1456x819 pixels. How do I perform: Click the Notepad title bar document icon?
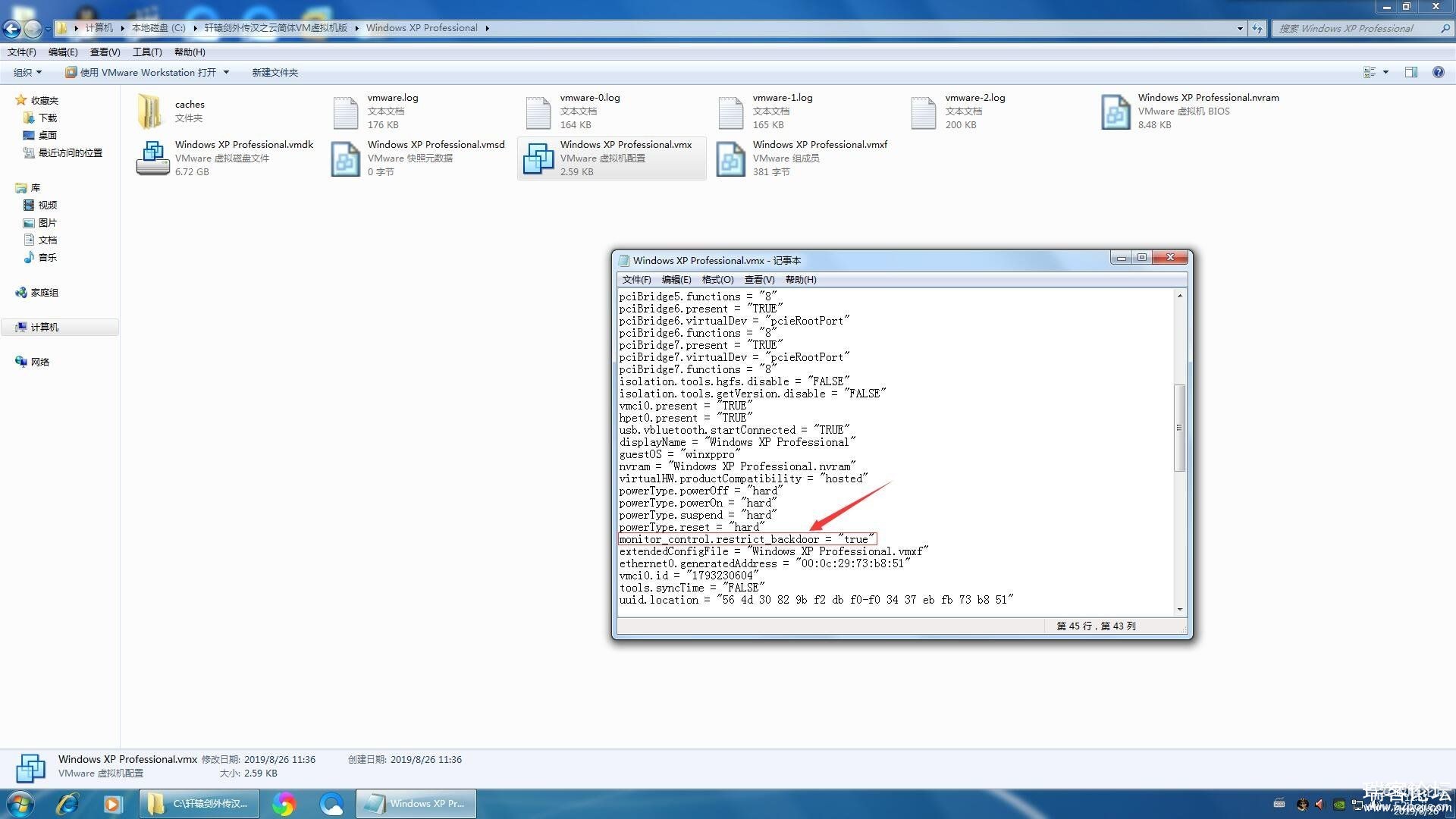tap(624, 260)
